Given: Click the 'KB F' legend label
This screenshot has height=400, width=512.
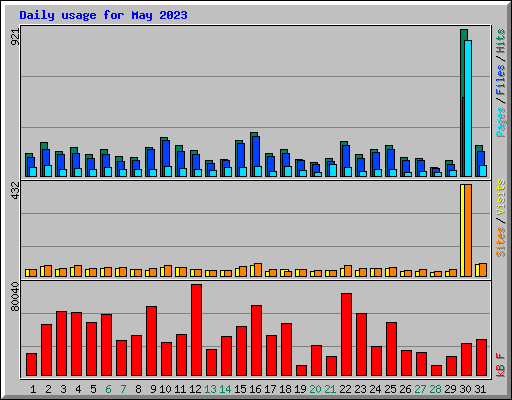Looking at the screenshot, I should tap(501, 365).
